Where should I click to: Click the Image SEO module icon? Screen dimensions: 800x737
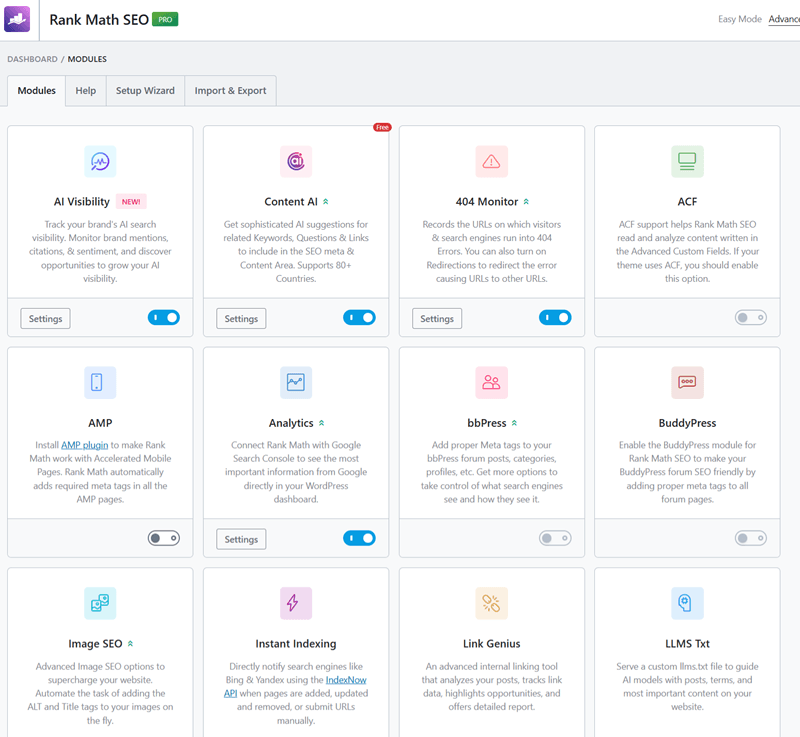click(x=100, y=603)
